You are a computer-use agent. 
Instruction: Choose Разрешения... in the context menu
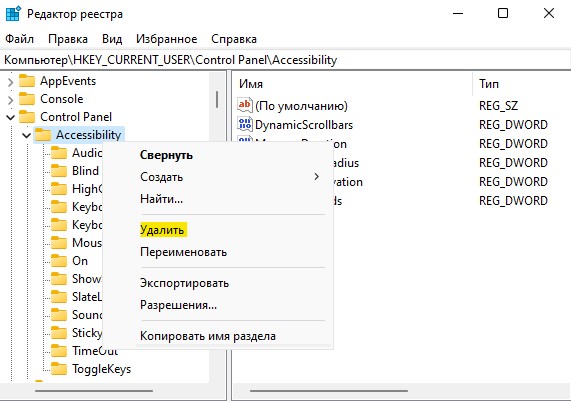point(217,305)
